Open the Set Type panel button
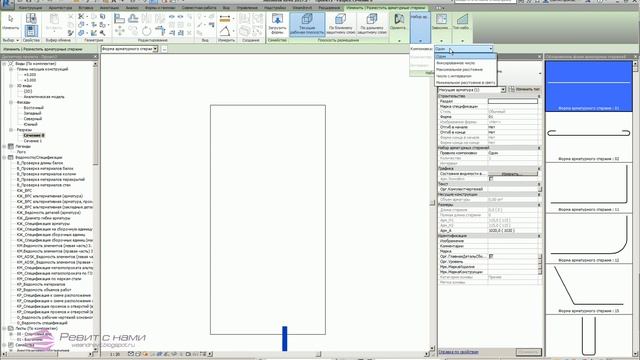640x360 pixels. tap(462, 27)
